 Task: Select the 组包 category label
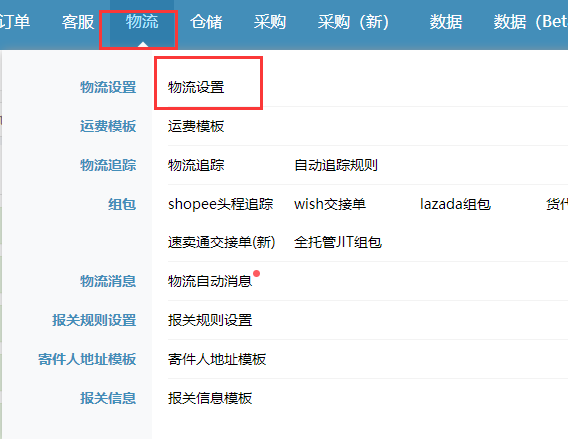point(122,204)
